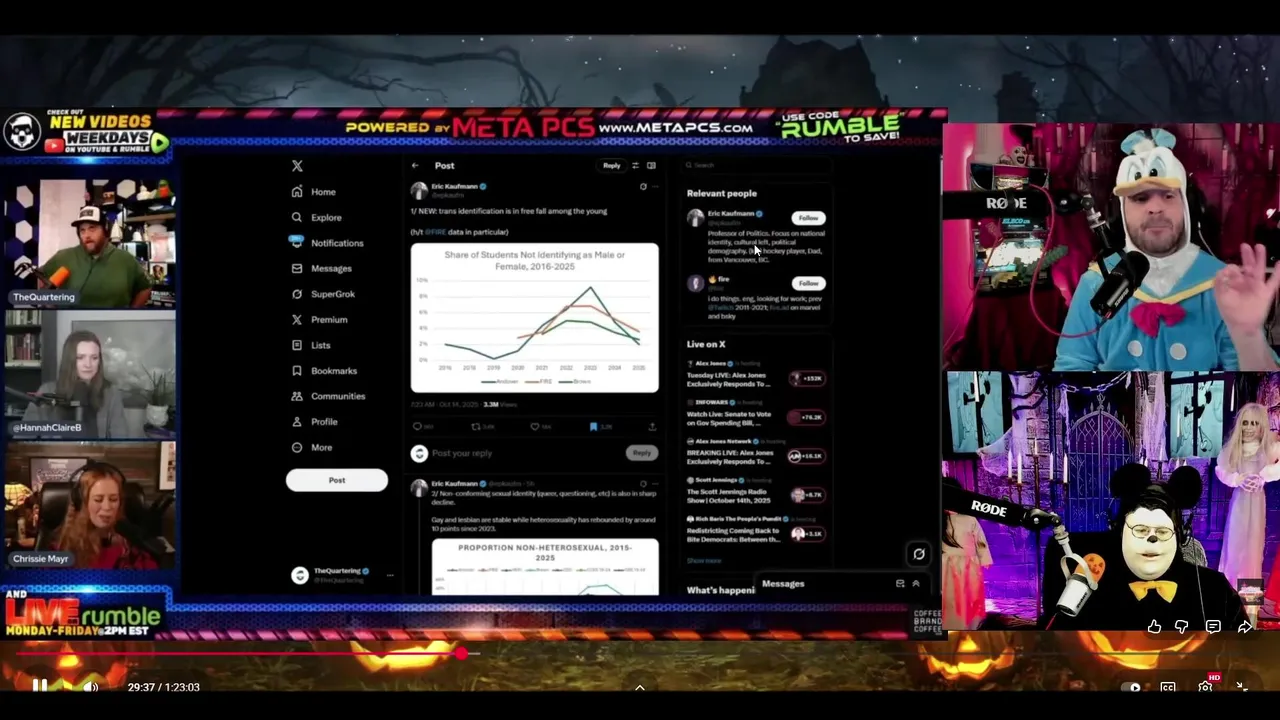
Task: Open reader view icon in Post header
Action: pyautogui.click(x=651, y=166)
